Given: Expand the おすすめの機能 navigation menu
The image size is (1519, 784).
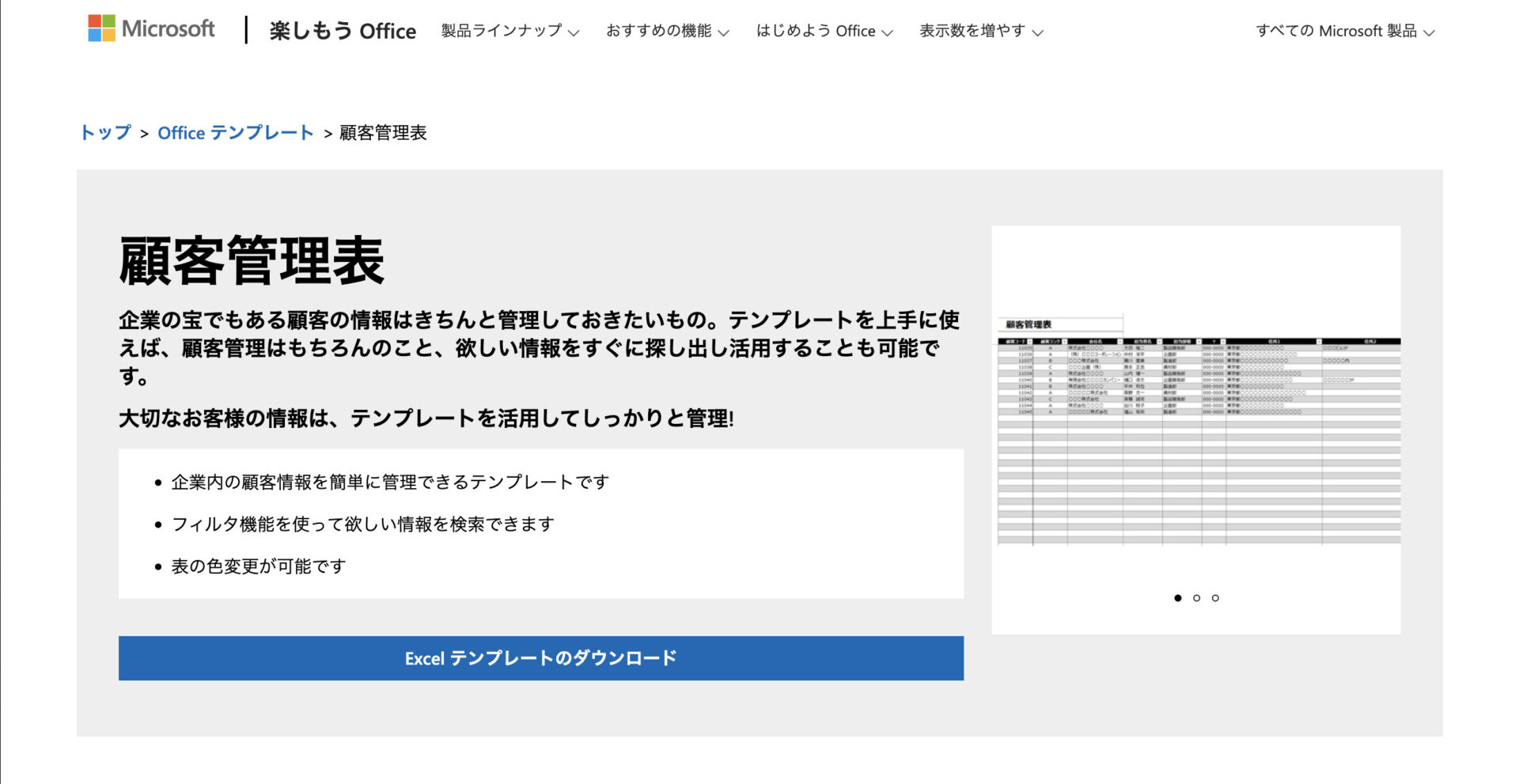Looking at the screenshot, I should (667, 32).
